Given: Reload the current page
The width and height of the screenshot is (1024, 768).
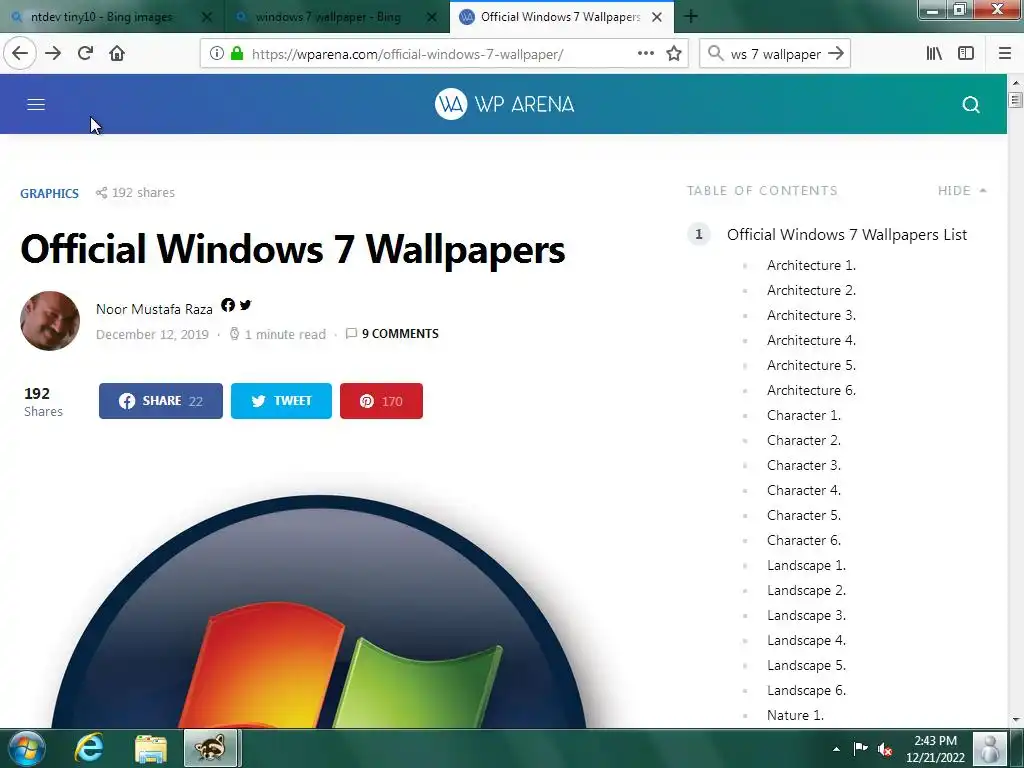Looking at the screenshot, I should coord(85,54).
